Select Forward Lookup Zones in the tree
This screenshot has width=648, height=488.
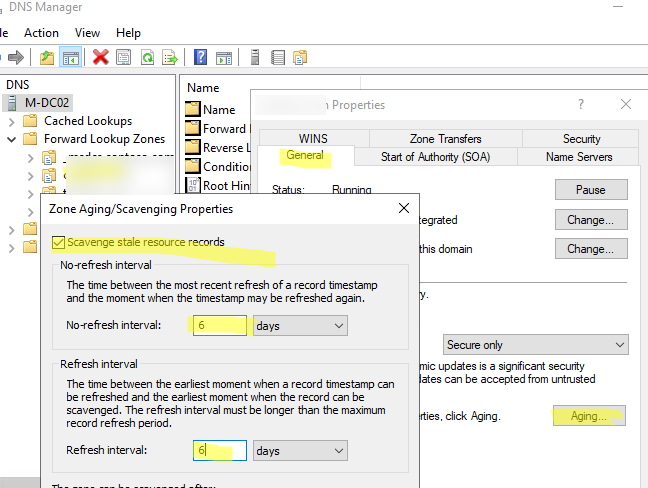[x=105, y=139]
